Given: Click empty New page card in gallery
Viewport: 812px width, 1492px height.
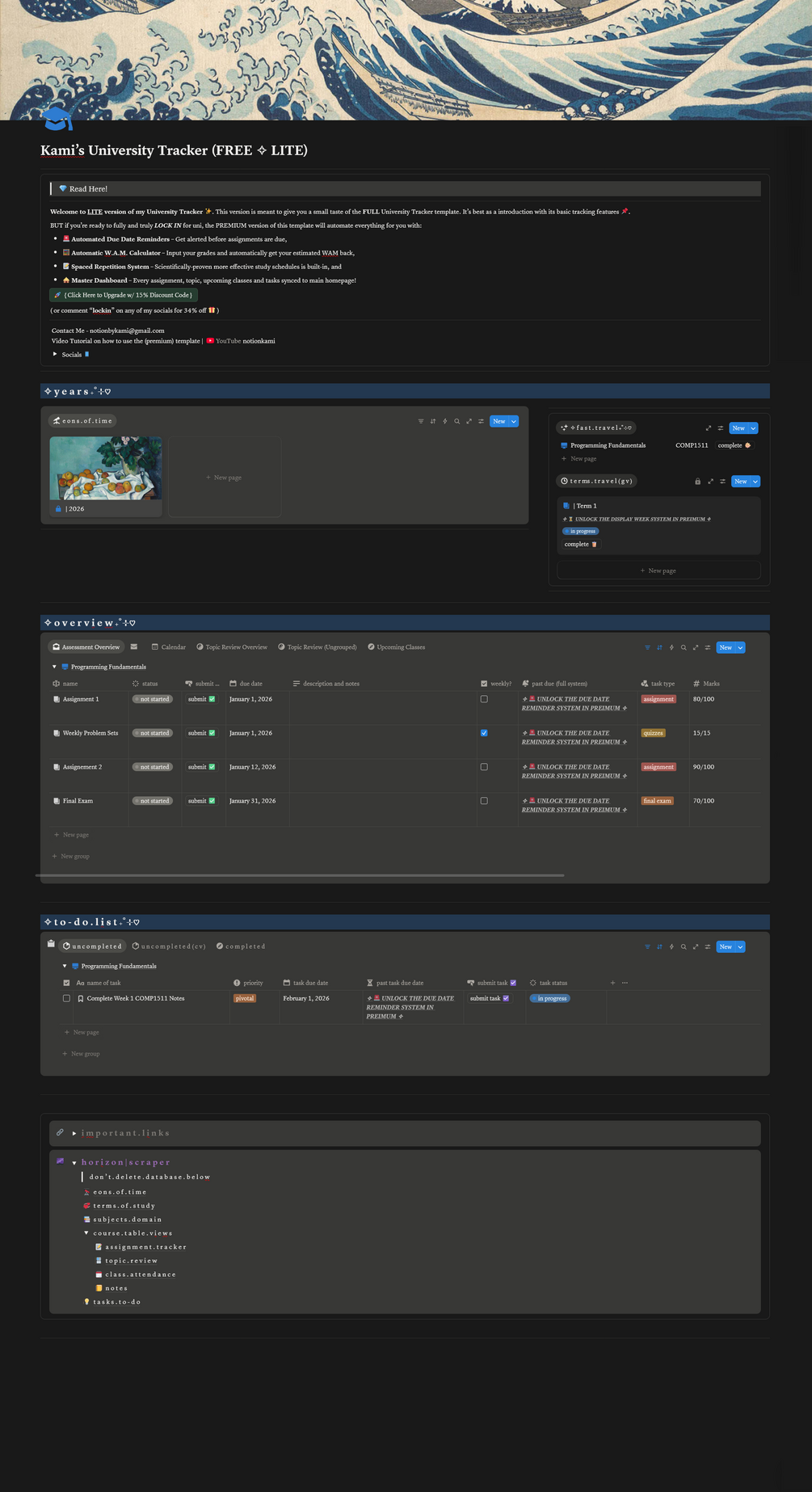Looking at the screenshot, I should point(225,477).
